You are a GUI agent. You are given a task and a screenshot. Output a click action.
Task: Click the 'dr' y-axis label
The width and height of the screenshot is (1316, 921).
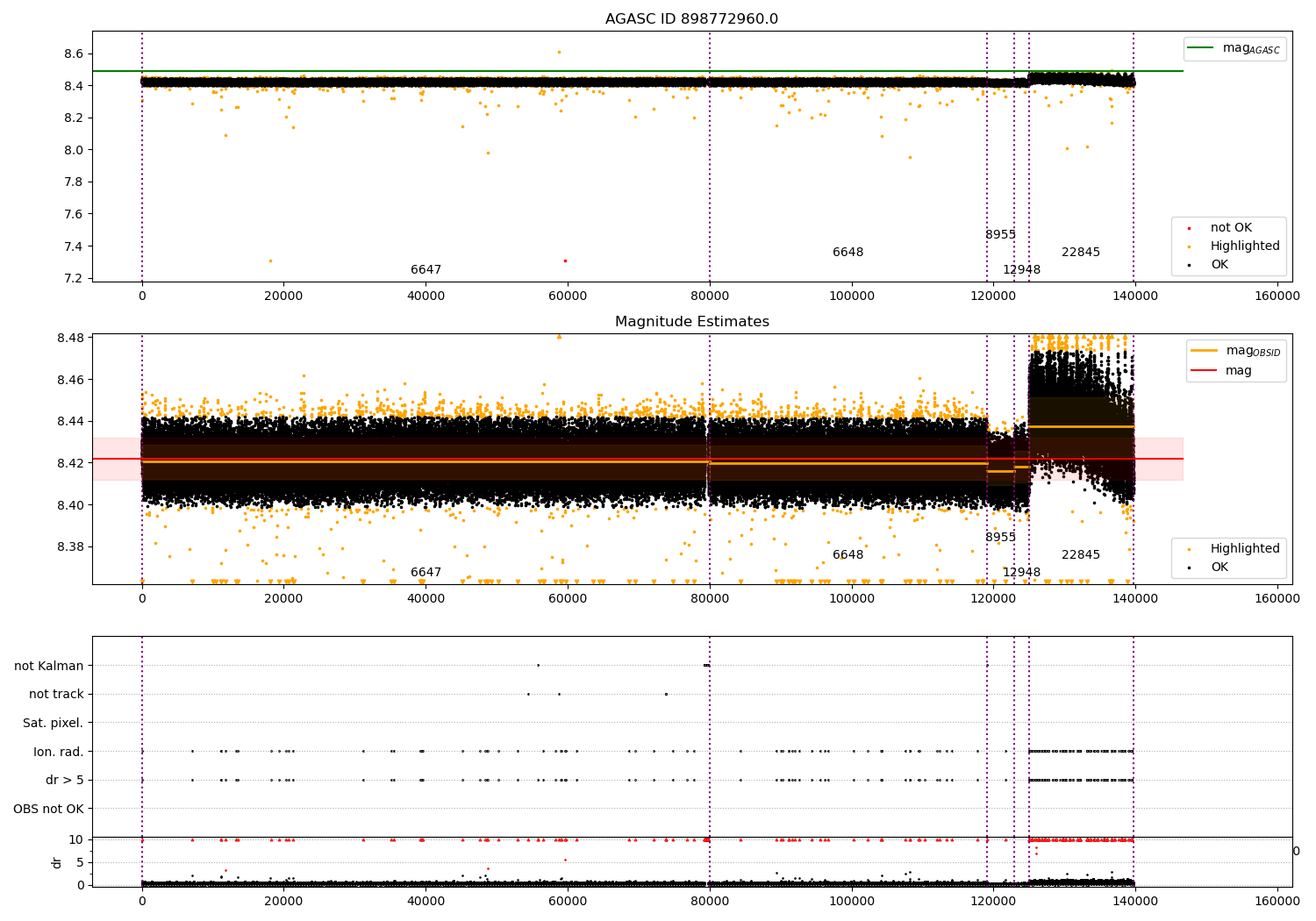click(57, 862)
